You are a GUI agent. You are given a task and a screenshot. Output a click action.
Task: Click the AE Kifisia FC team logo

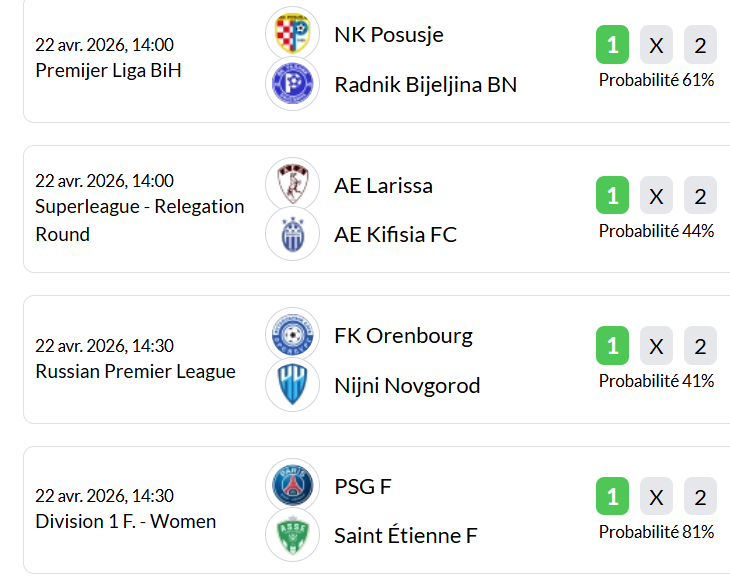293,234
